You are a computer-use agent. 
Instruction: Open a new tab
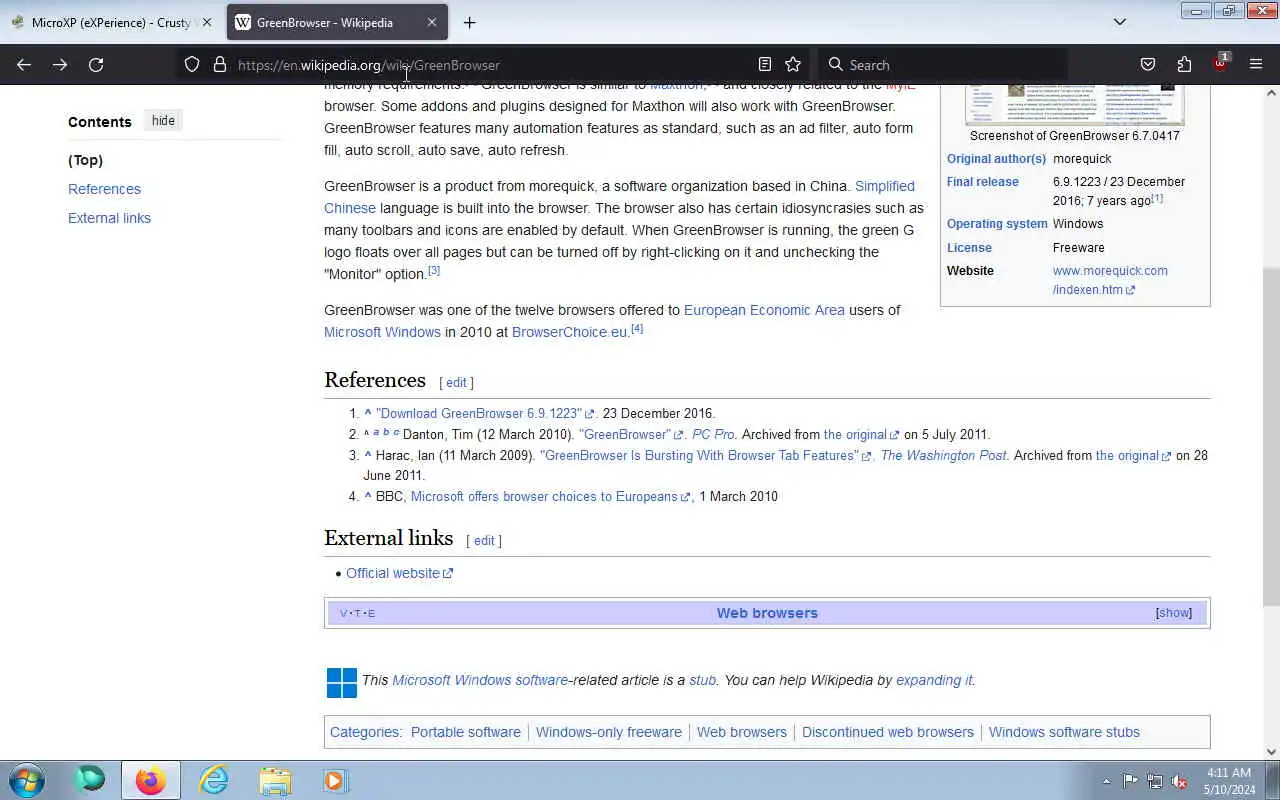(469, 22)
